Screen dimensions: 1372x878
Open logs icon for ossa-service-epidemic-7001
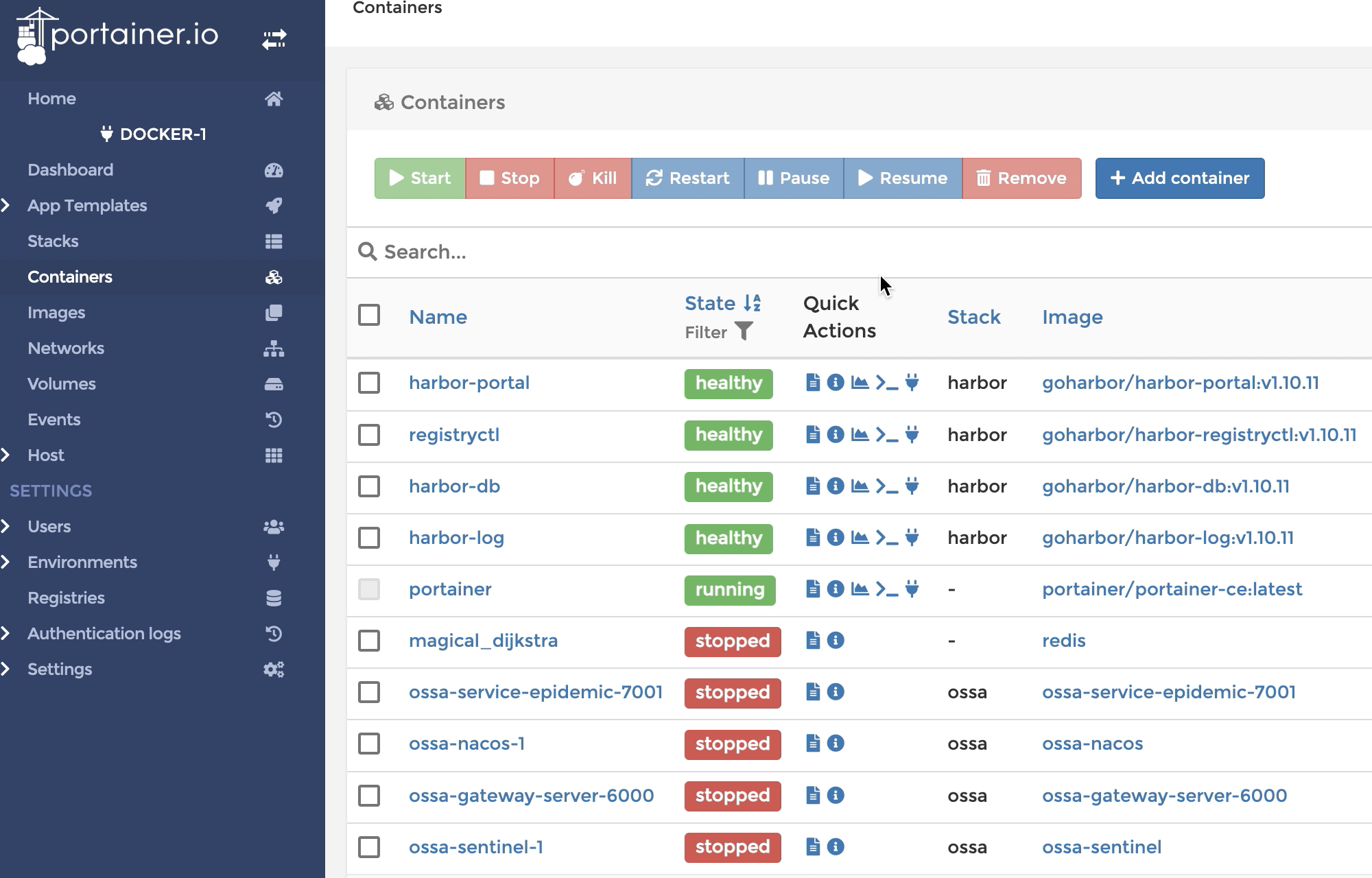tap(813, 691)
